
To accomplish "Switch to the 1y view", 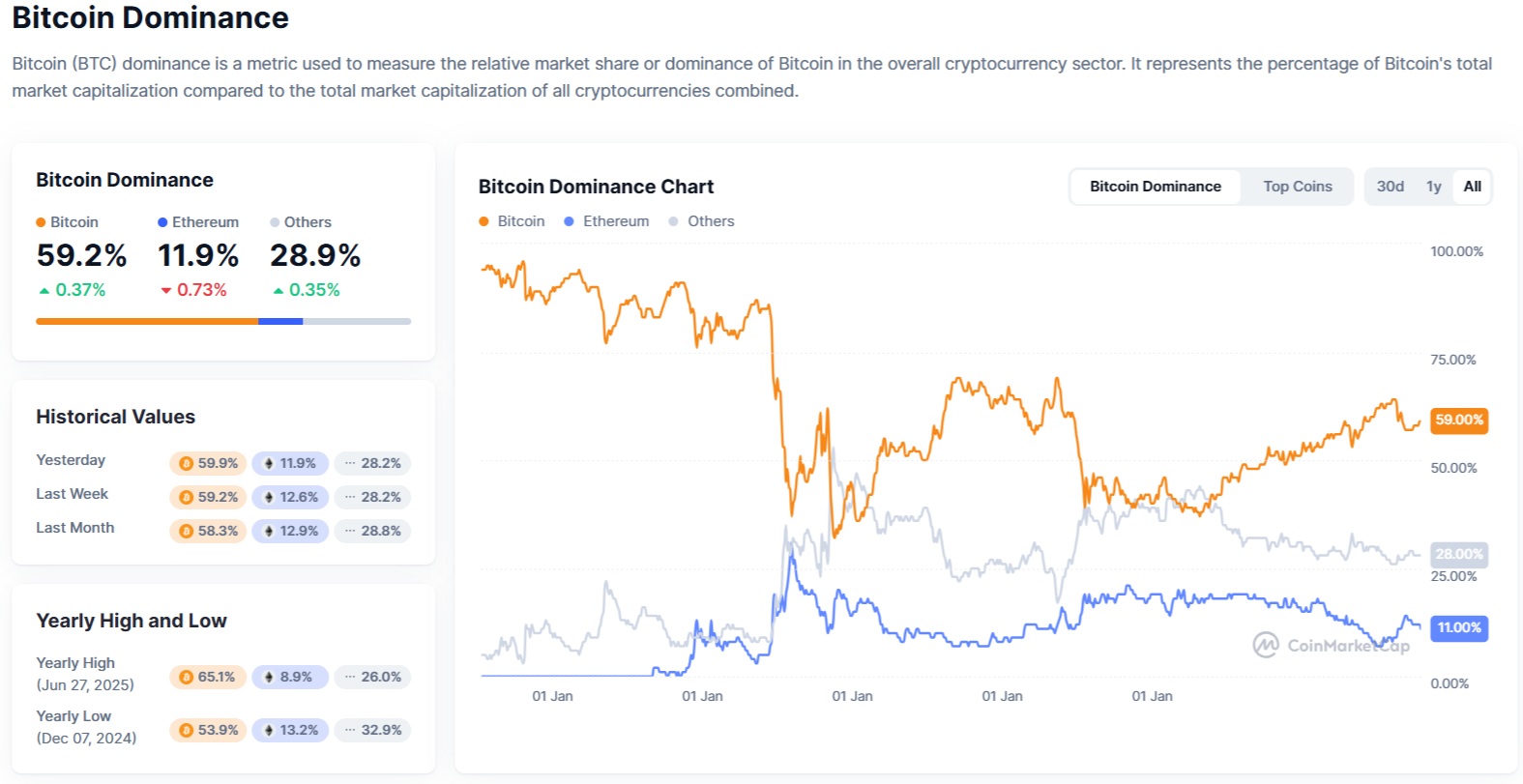I will click(1433, 186).
